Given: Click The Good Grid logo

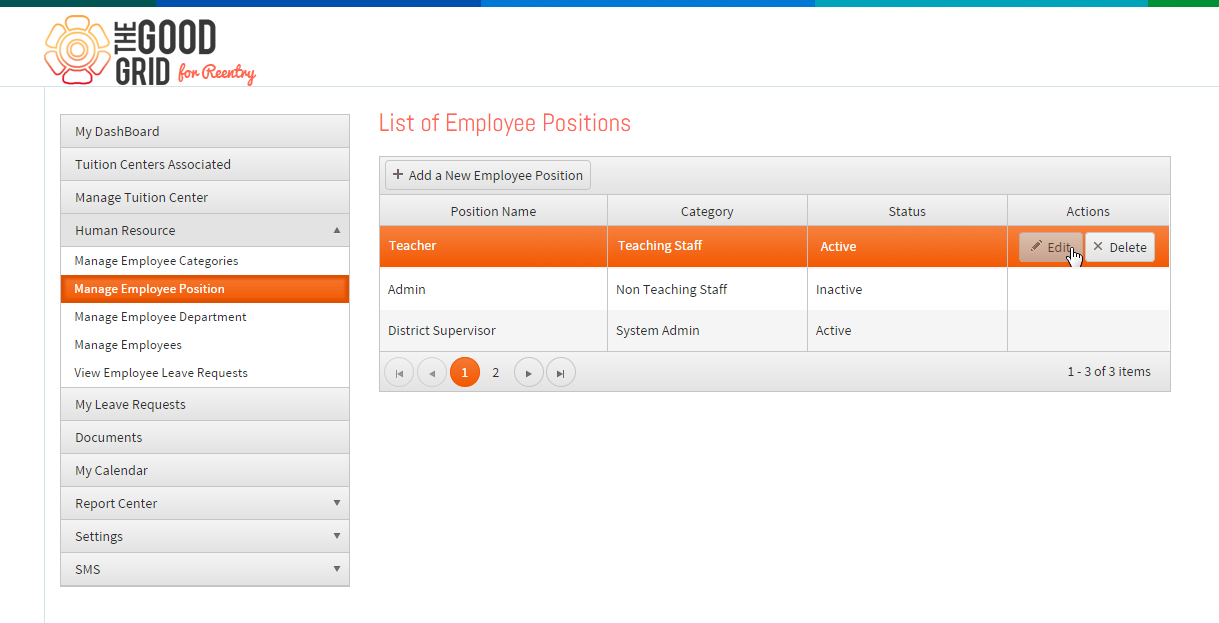Looking at the screenshot, I should 150,50.
